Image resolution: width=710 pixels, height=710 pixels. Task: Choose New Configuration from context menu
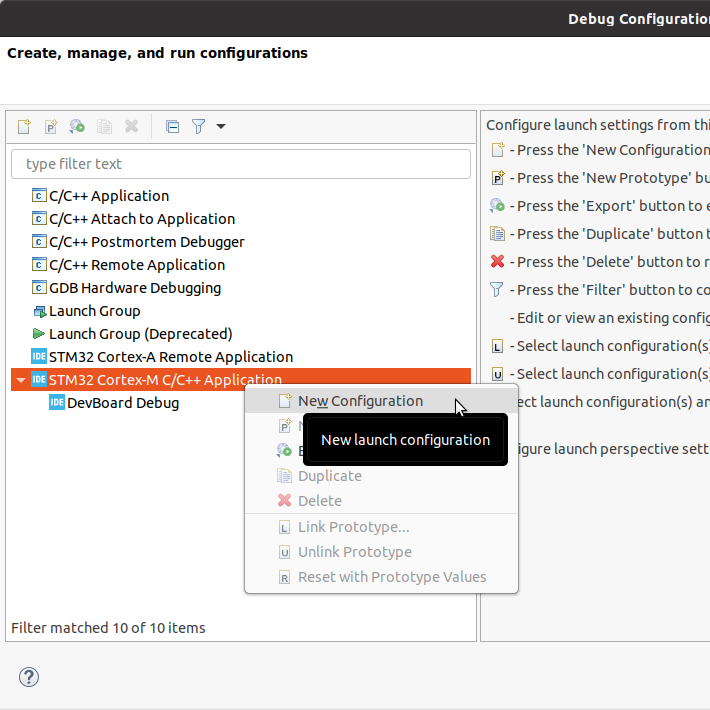tap(381, 401)
